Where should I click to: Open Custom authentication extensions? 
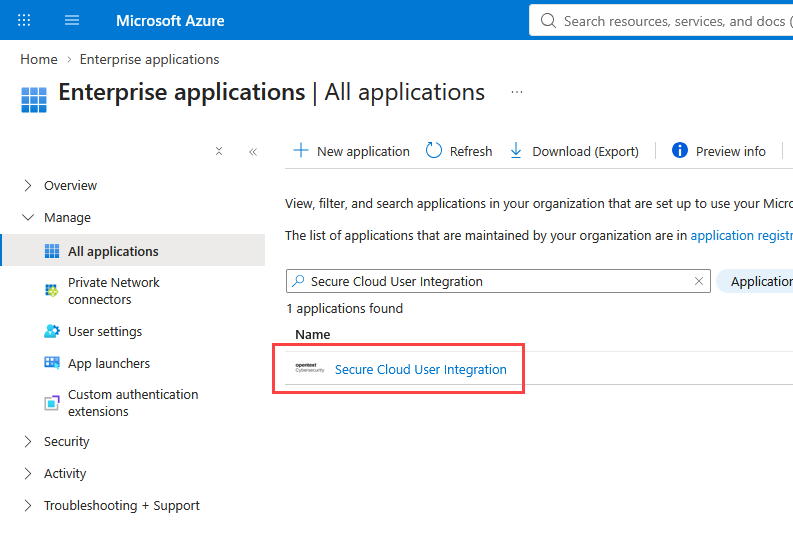[133, 403]
